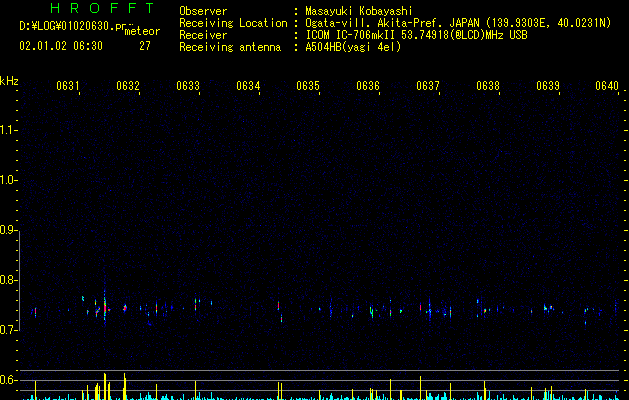629x400 pixels.
Task: Click the 0.9 kHz axis label
Action: (x=9, y=230)
